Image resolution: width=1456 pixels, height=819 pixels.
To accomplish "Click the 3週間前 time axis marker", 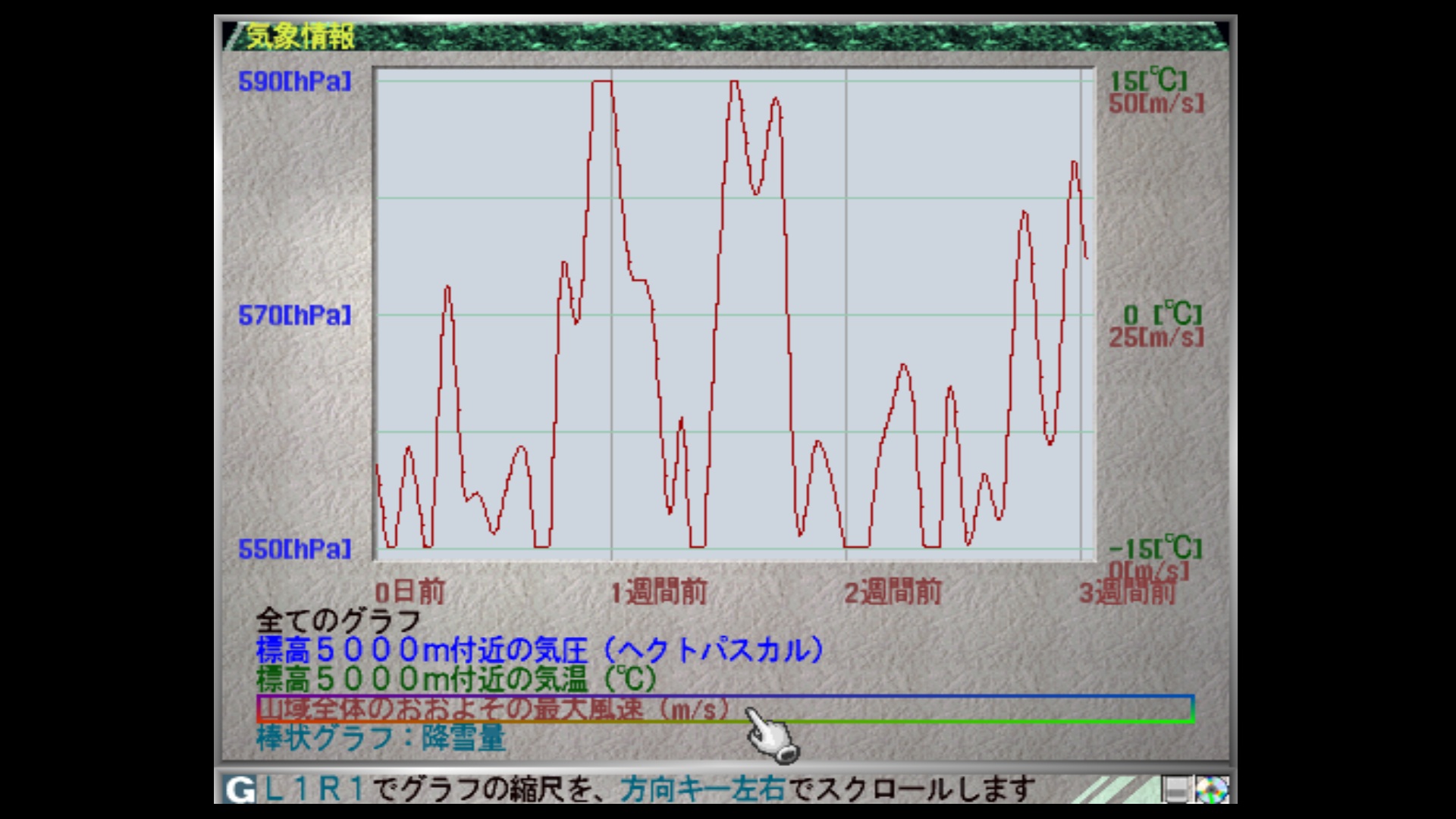I will (x=1128, y=592).
